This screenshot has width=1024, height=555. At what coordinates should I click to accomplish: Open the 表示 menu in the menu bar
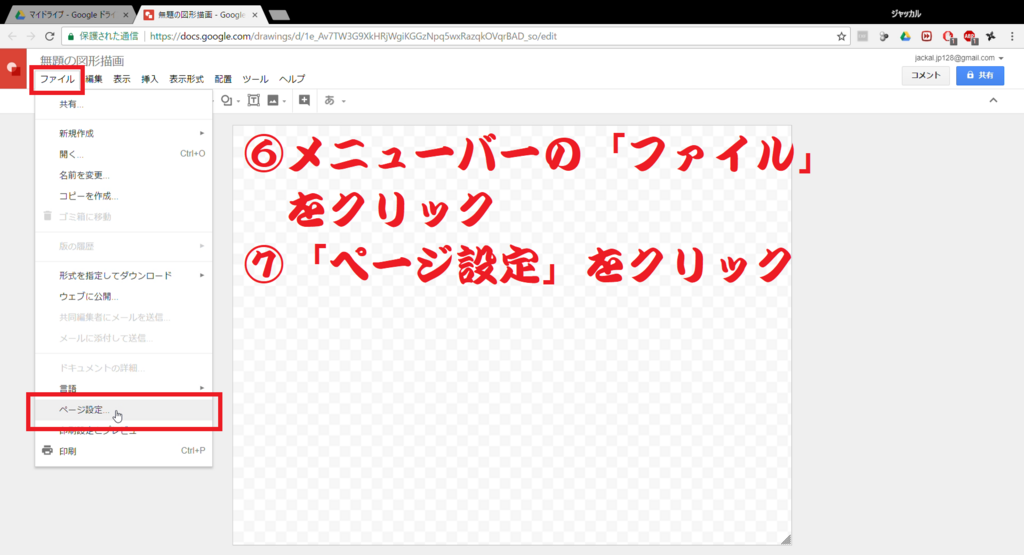[x=121, y=79]
